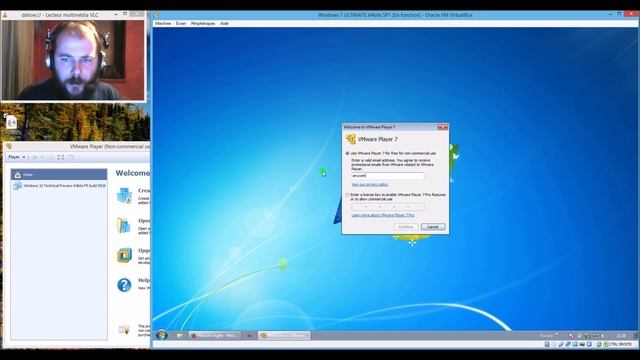
Task: Open the Périphériques menu in VirtualBox
Action: tap(203, 23)
